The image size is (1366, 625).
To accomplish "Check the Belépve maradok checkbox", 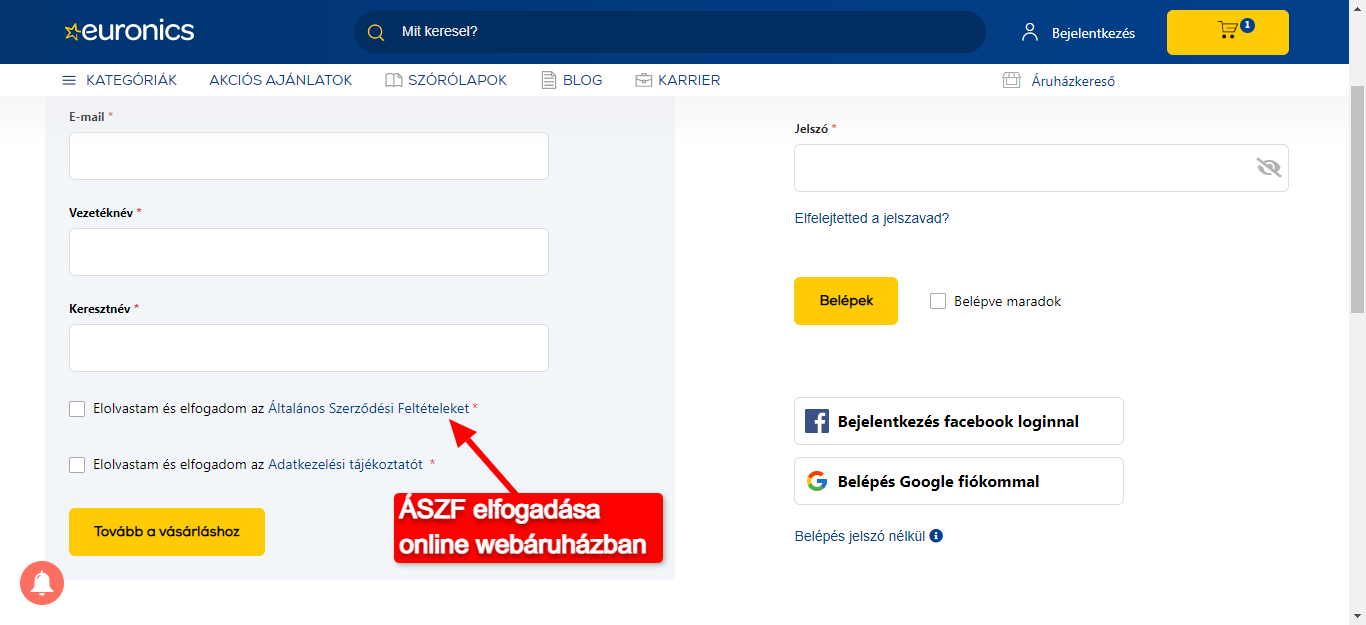I will (x=937, y=301).
